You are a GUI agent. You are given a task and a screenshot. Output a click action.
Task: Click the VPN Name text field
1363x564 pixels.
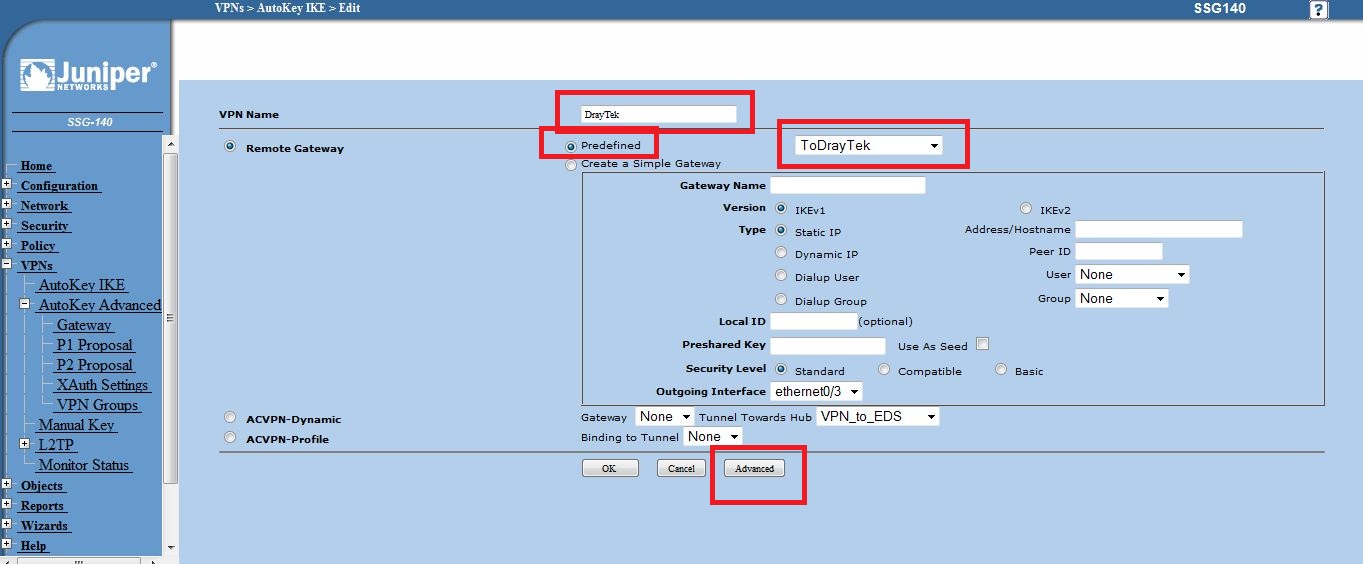coord(659,114)
